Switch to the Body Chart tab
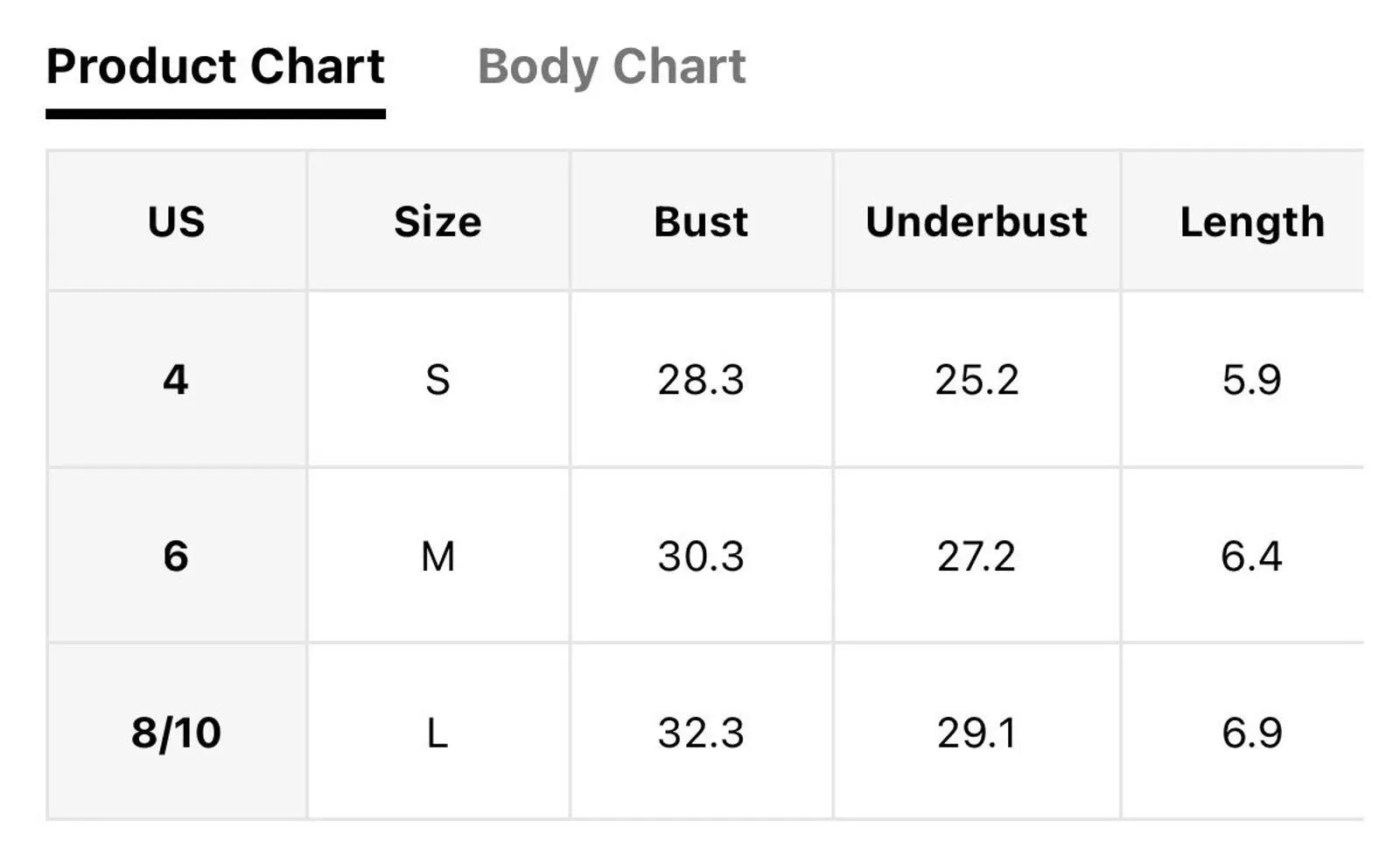 [x=611, y=67]
